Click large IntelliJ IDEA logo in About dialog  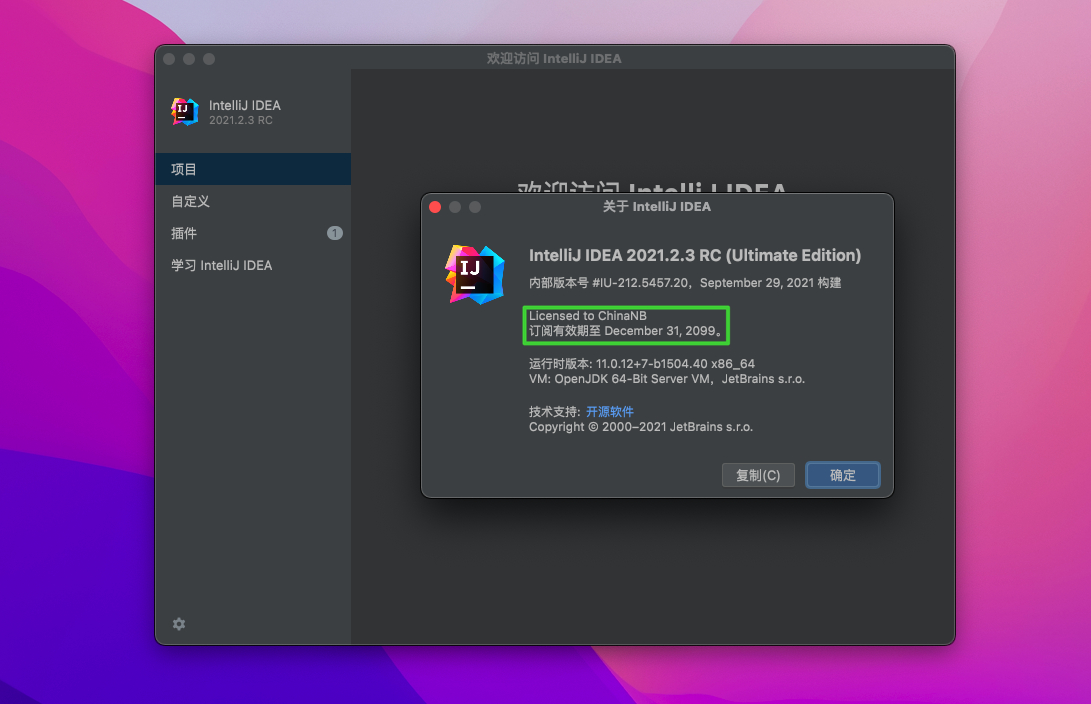point(475,275)
